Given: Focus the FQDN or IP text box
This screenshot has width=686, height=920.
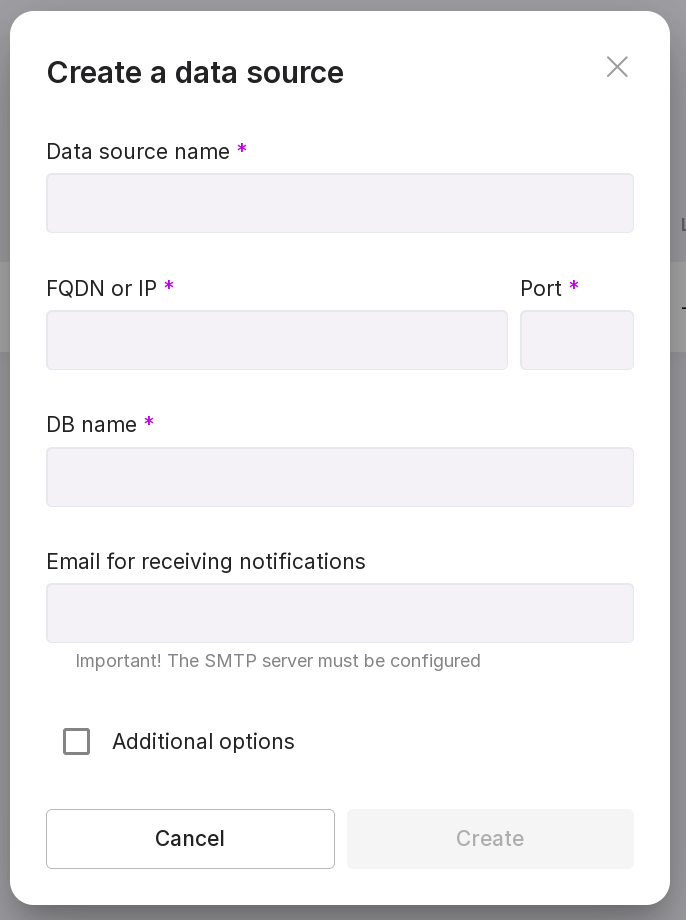Looking at the screenshot, I should (277, 340).
